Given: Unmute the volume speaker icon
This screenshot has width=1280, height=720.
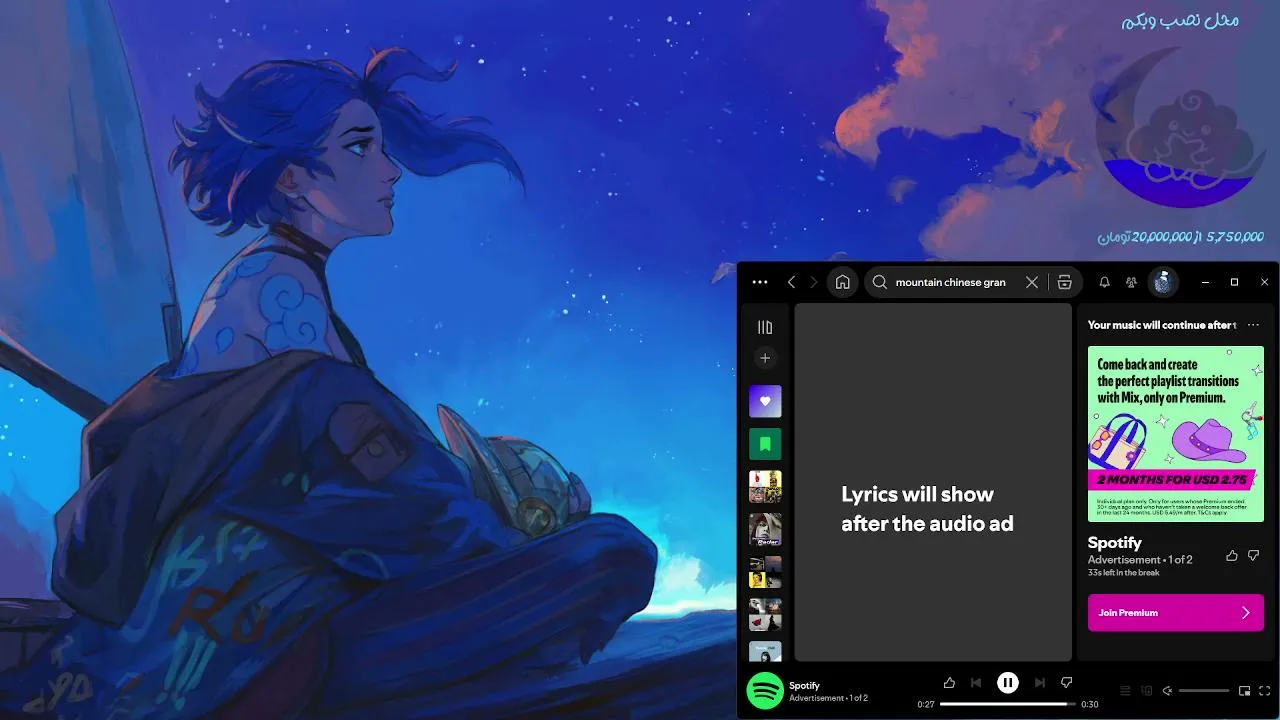Looking at the screenshot, I should (1168, 691).
